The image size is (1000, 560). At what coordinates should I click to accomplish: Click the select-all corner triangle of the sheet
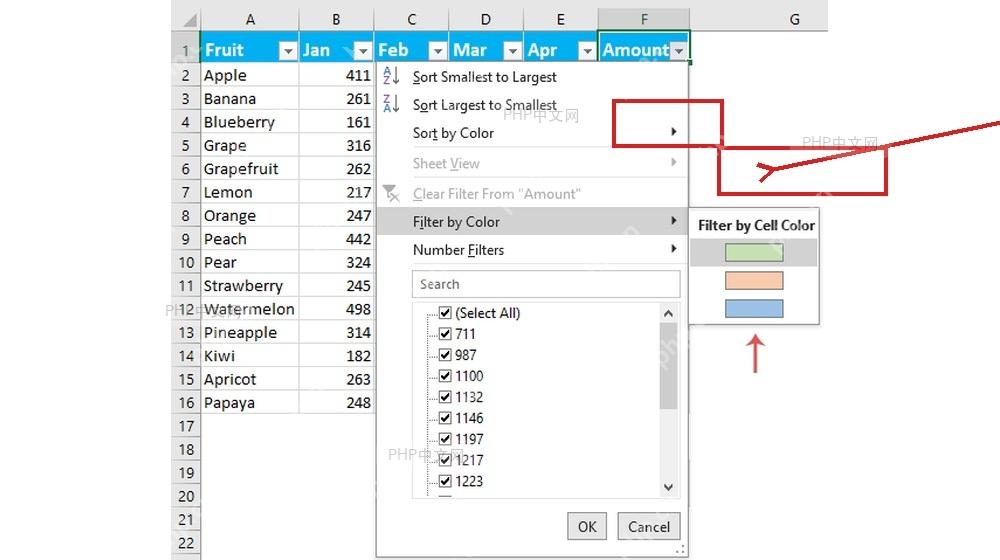[x=189, y=20]
